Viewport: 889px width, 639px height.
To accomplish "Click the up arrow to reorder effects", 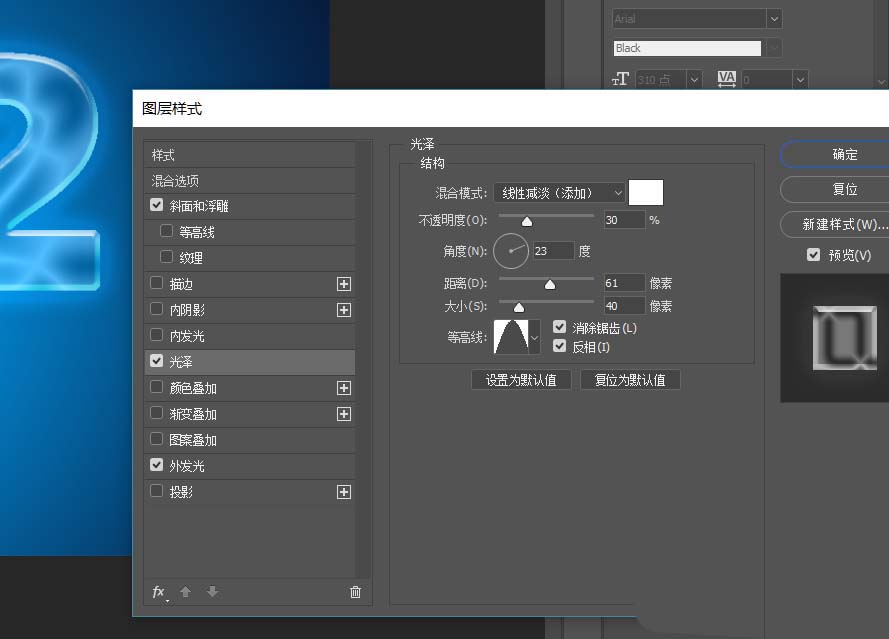I will tap(186, 592).
